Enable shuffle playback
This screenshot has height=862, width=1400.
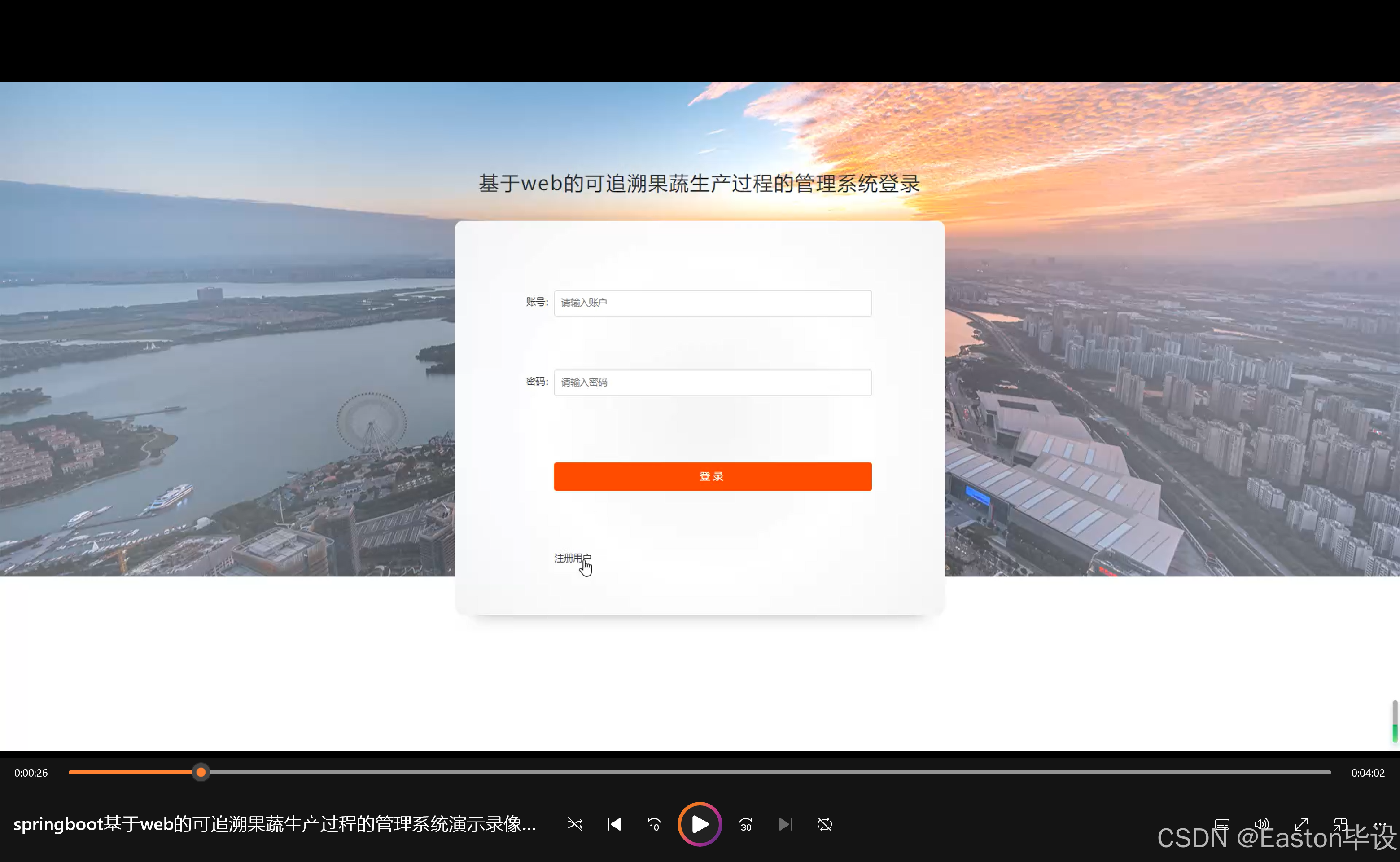576,824
